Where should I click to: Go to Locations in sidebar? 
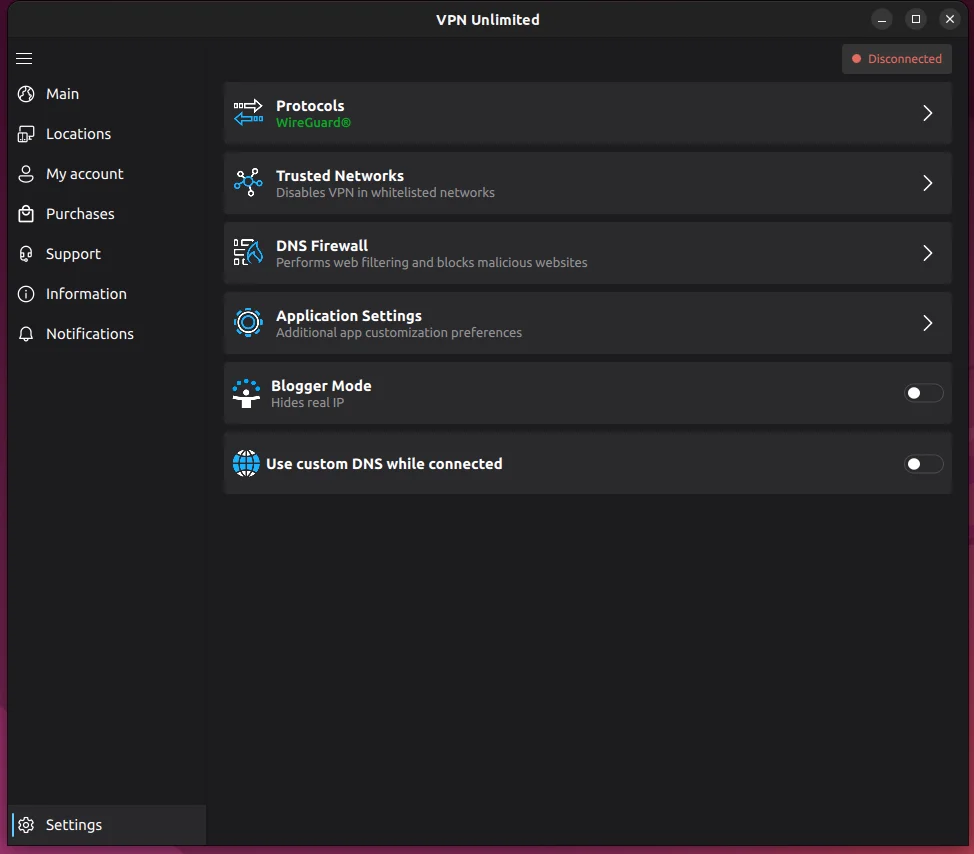click(x=78, y=134)
